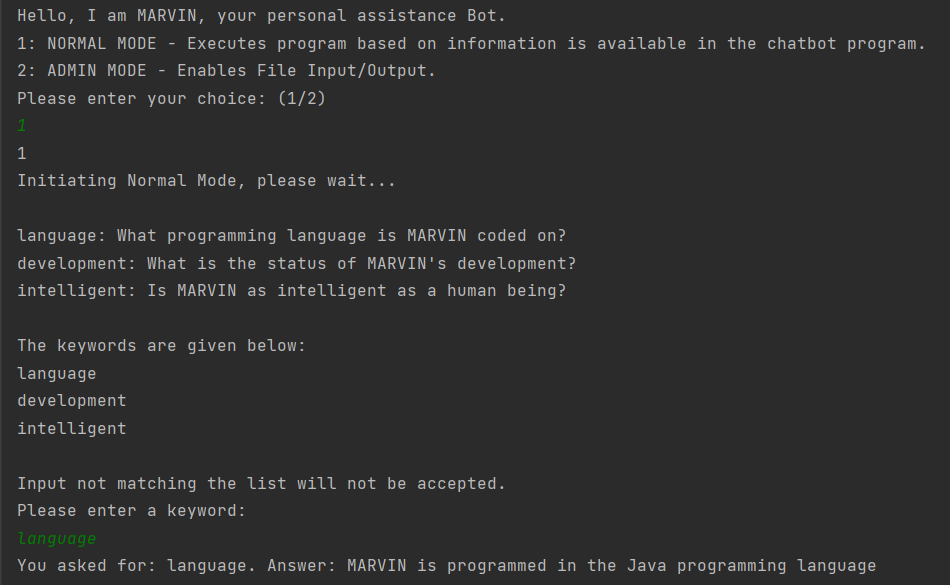
Task: Click the white echoed '1' line
Action: pyautogui.click(x=22, y=154)
